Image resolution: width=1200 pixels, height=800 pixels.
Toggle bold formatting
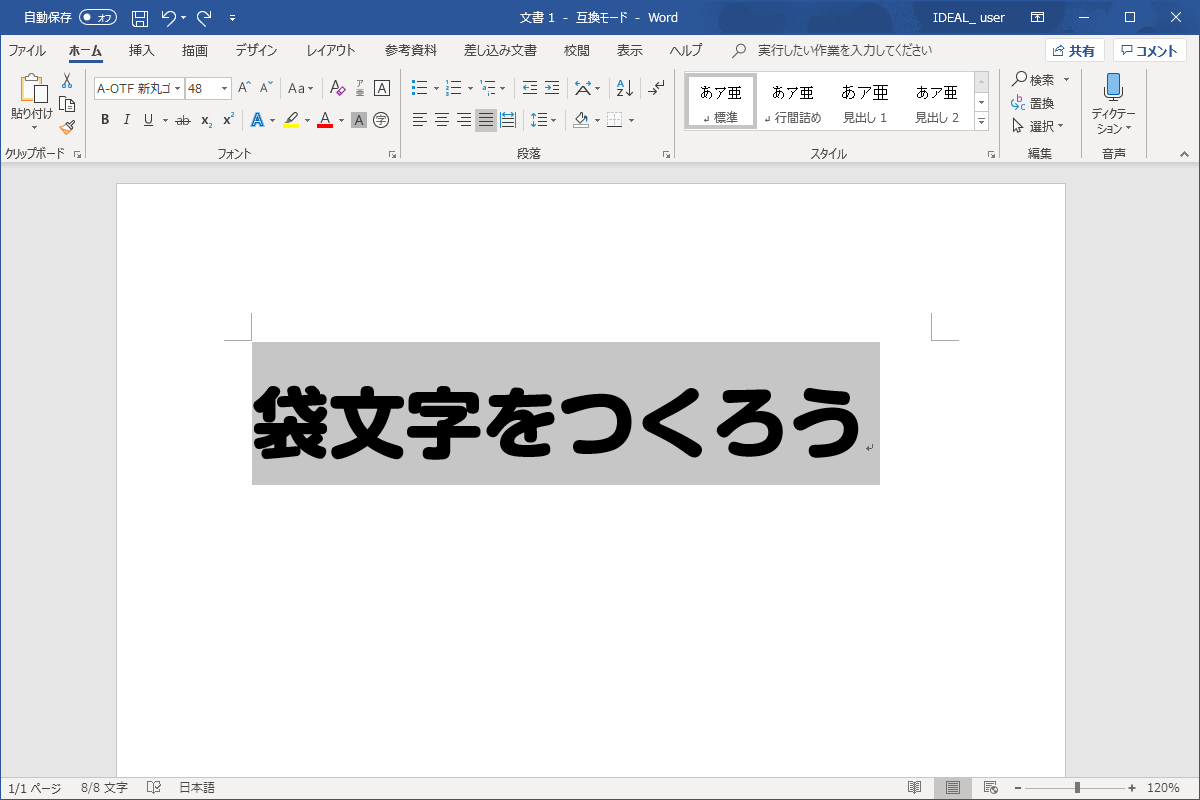tap(105, 120)
